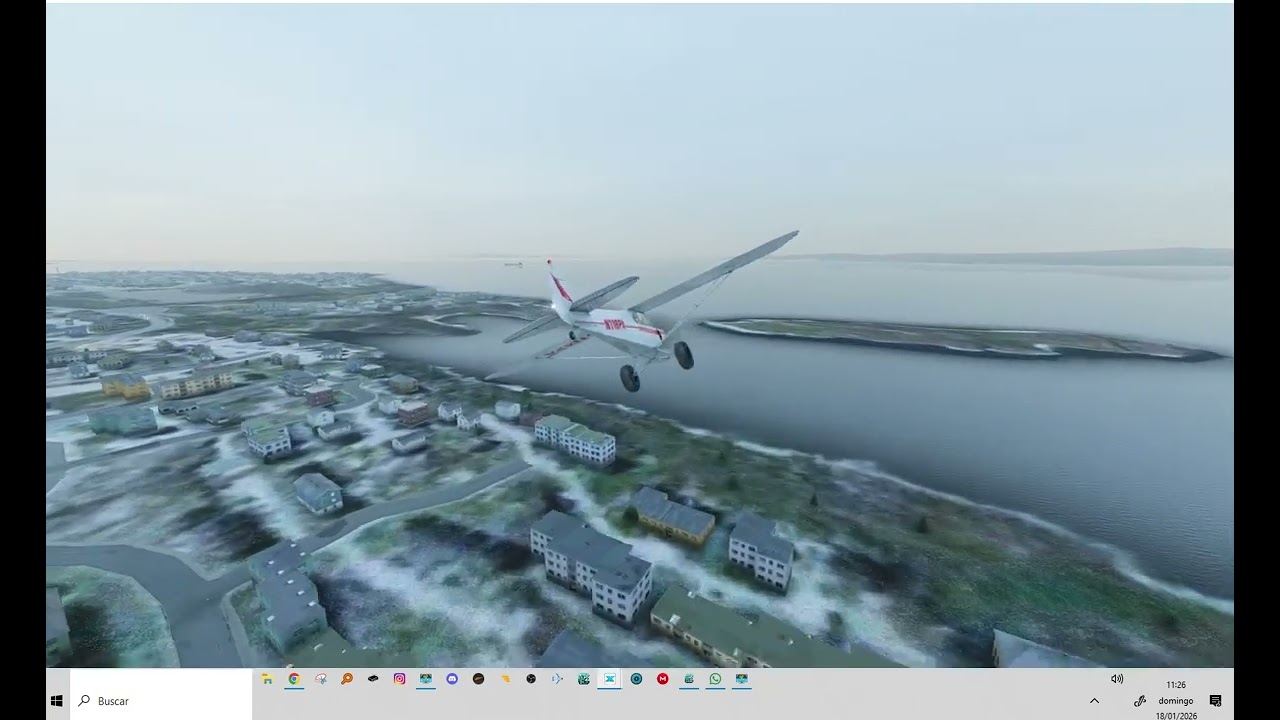Open the dark green square app icon
The image size is (1280, 720).
tap(584, 679)
